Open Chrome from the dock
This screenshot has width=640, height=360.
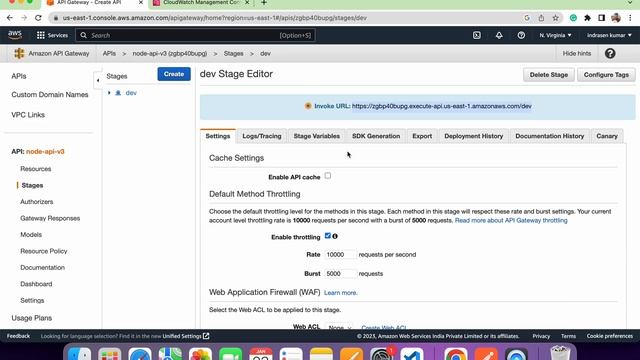click(x=456, y=354)
